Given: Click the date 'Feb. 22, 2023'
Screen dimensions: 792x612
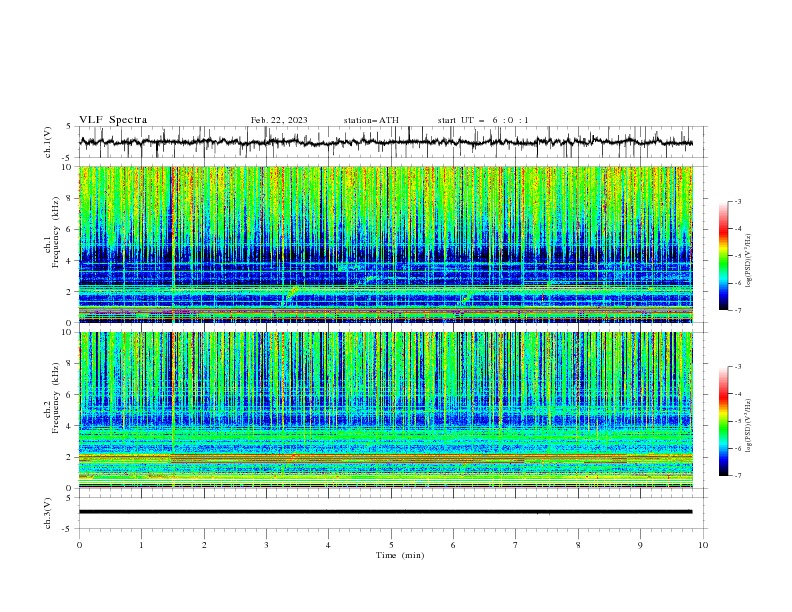Looking at the screenshot, I should coord(279,120).
